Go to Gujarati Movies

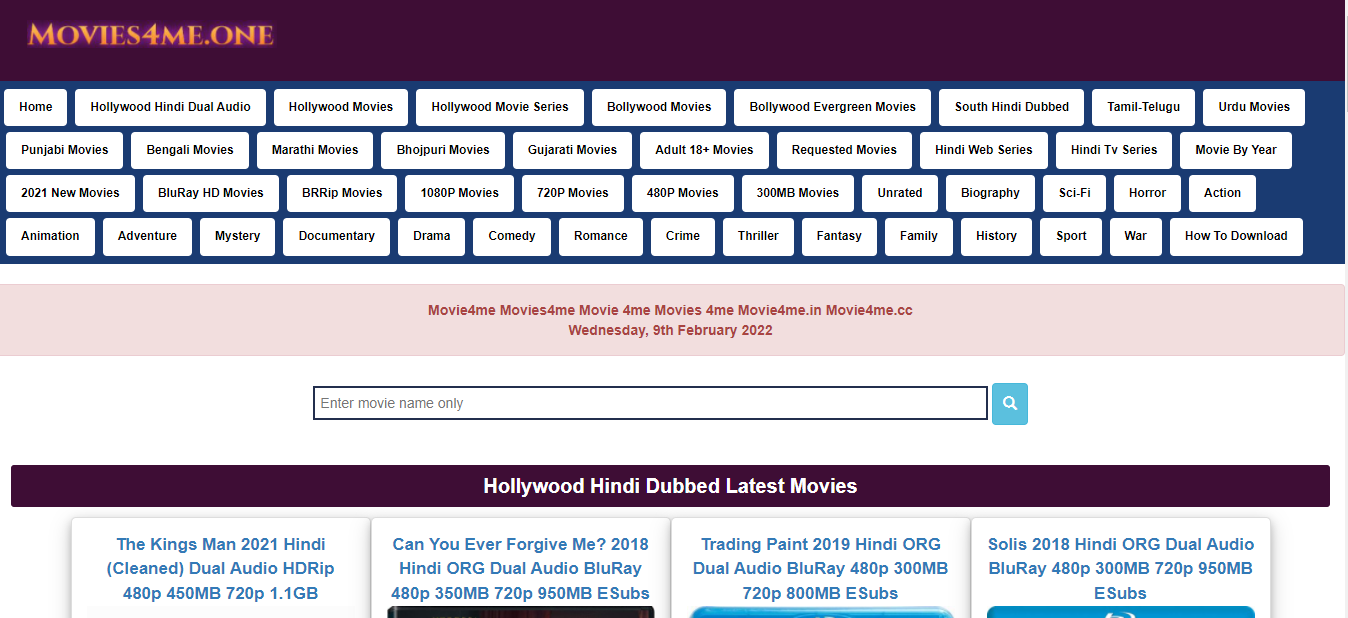click(572, 150)
